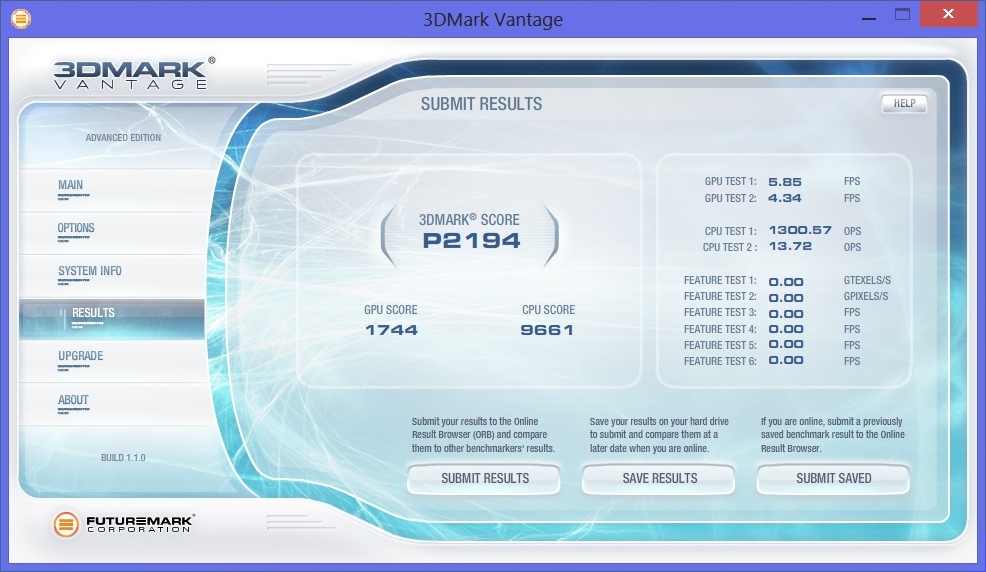Click the SUBMIT RESULTS button
Image resolution: width=986 pixels, height=572 pixels.
coord(484,478)
